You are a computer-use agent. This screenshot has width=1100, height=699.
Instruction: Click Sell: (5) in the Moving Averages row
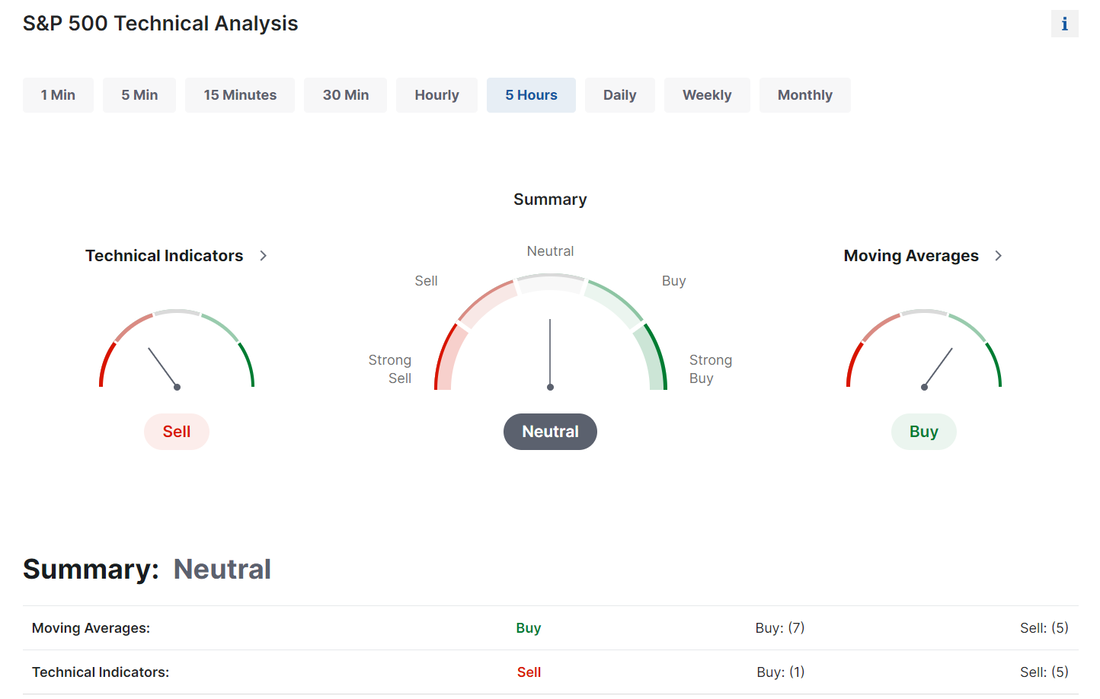1044,628
